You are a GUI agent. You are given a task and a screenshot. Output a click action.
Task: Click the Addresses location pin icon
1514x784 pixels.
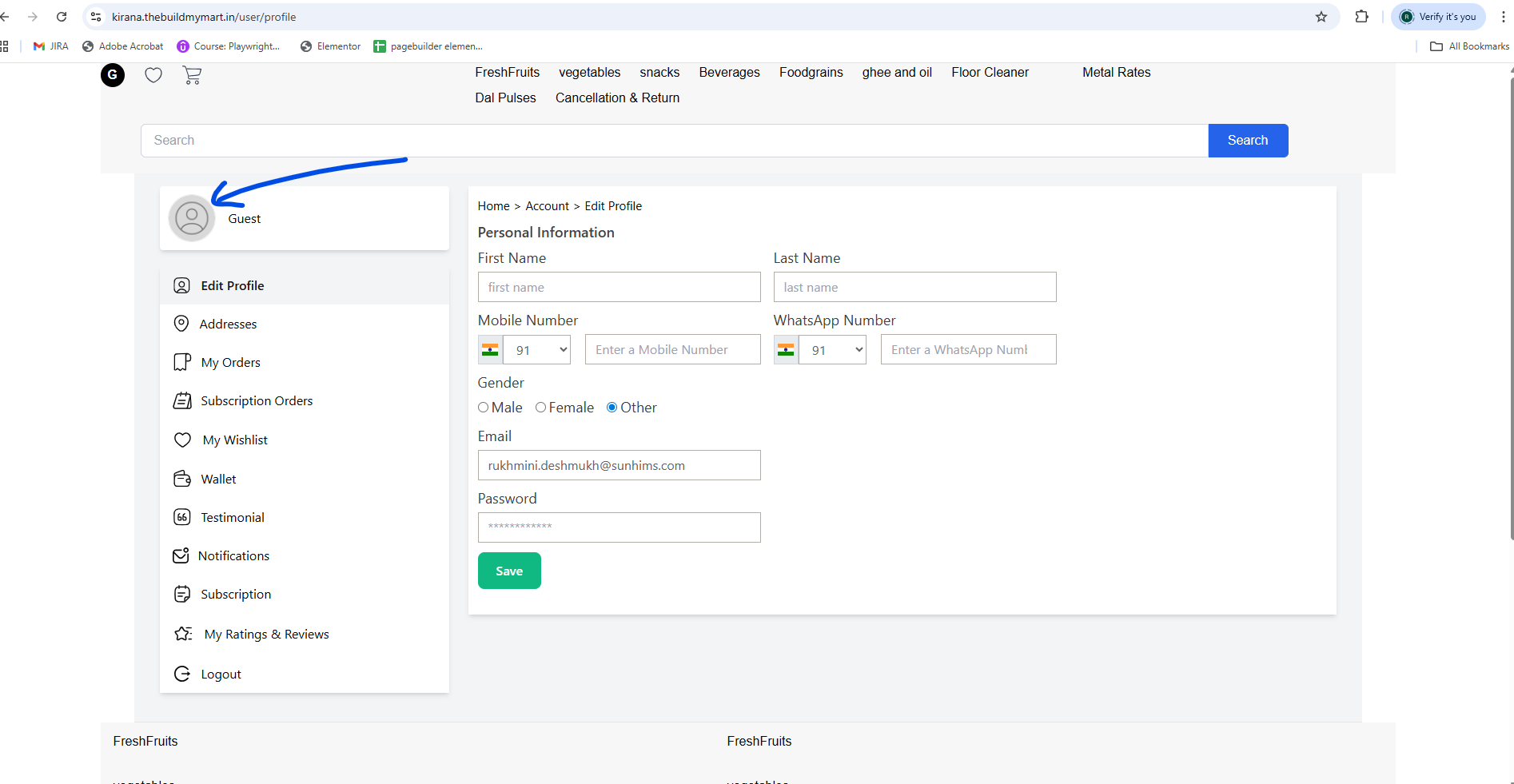(181, 324)
